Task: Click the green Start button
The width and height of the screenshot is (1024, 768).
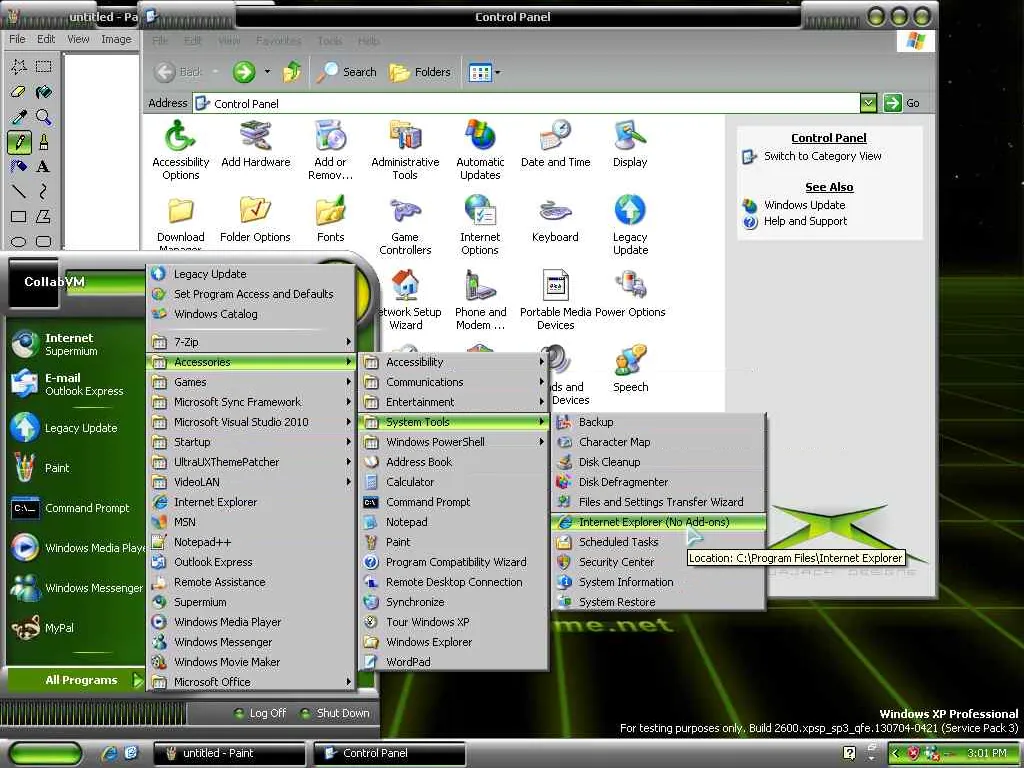Action: (46, 754)
